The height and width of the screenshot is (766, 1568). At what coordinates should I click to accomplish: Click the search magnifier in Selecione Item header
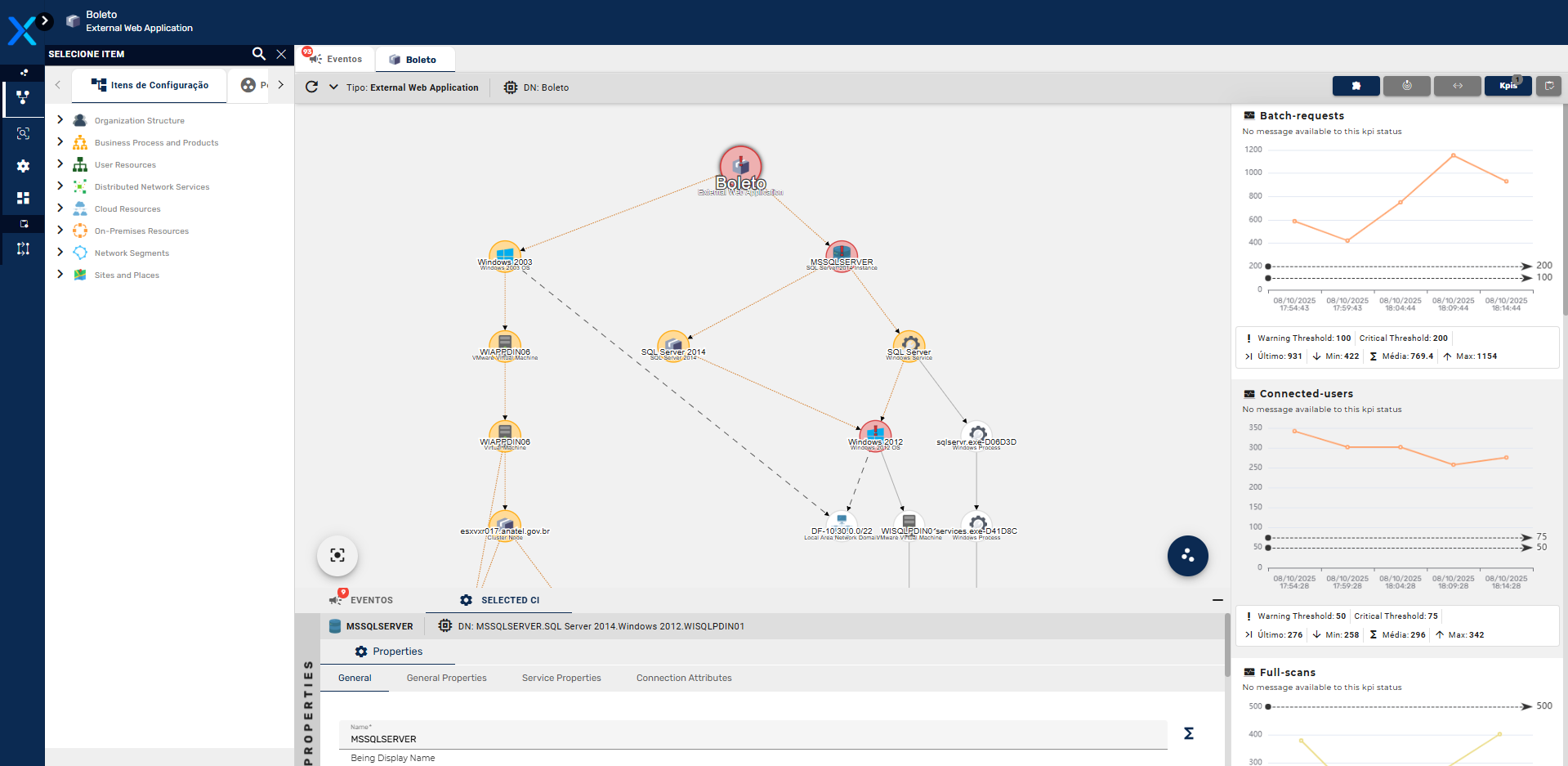tap(259, 54)
